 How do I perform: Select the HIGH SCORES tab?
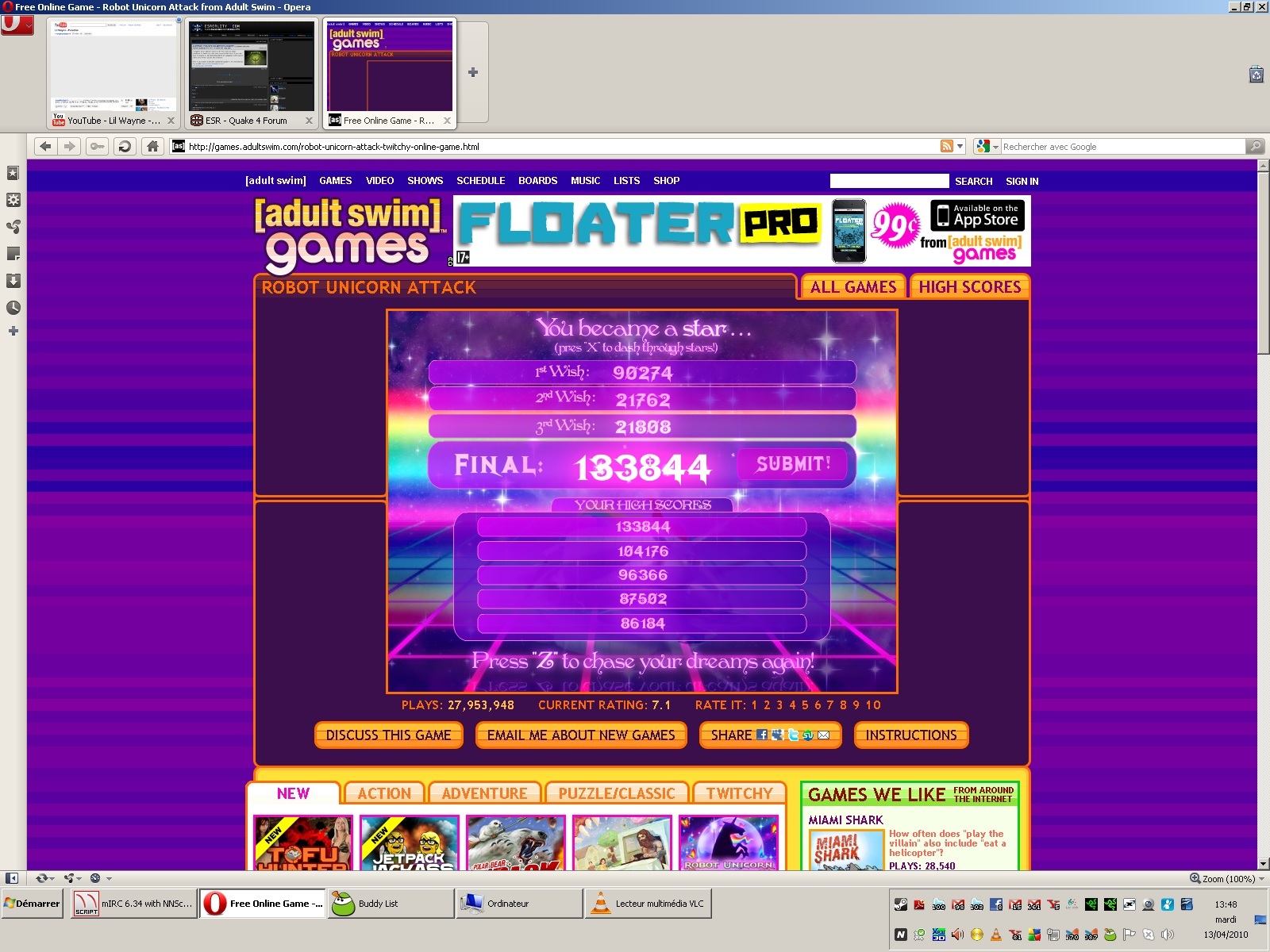(969, 287)
